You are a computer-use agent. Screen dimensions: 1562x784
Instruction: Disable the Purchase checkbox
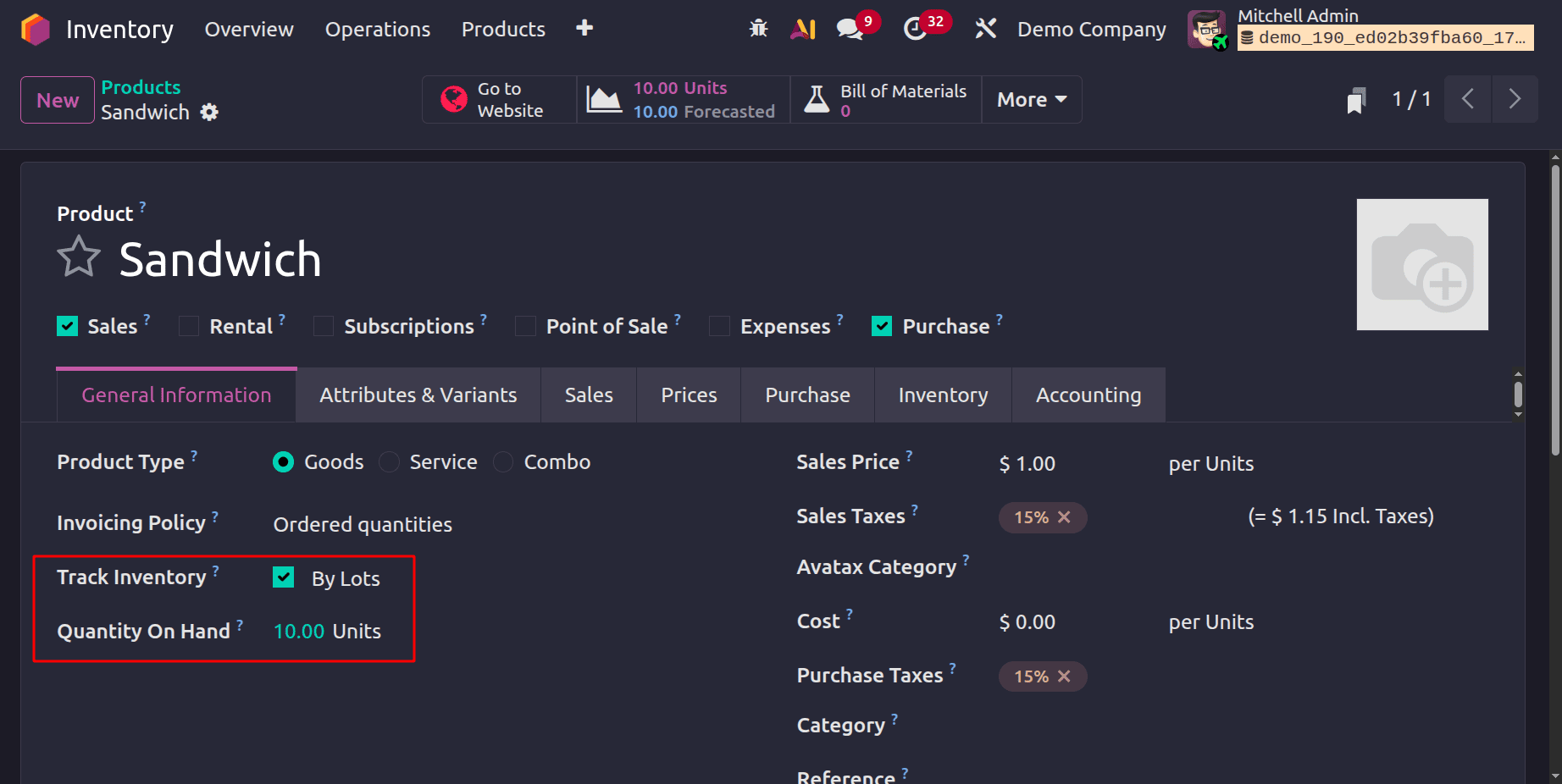[881, 325]
